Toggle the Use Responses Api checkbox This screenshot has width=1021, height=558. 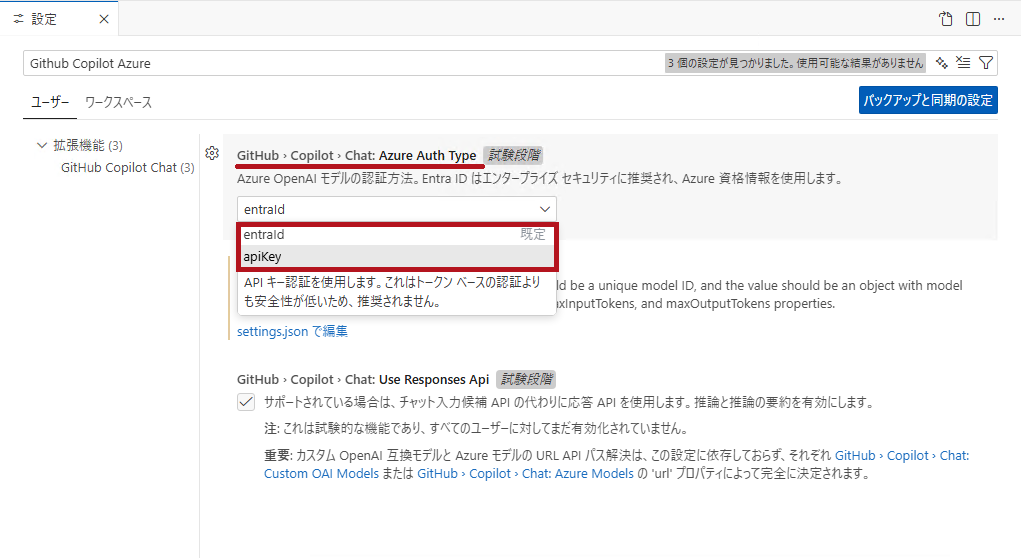(x=245, y=402)
